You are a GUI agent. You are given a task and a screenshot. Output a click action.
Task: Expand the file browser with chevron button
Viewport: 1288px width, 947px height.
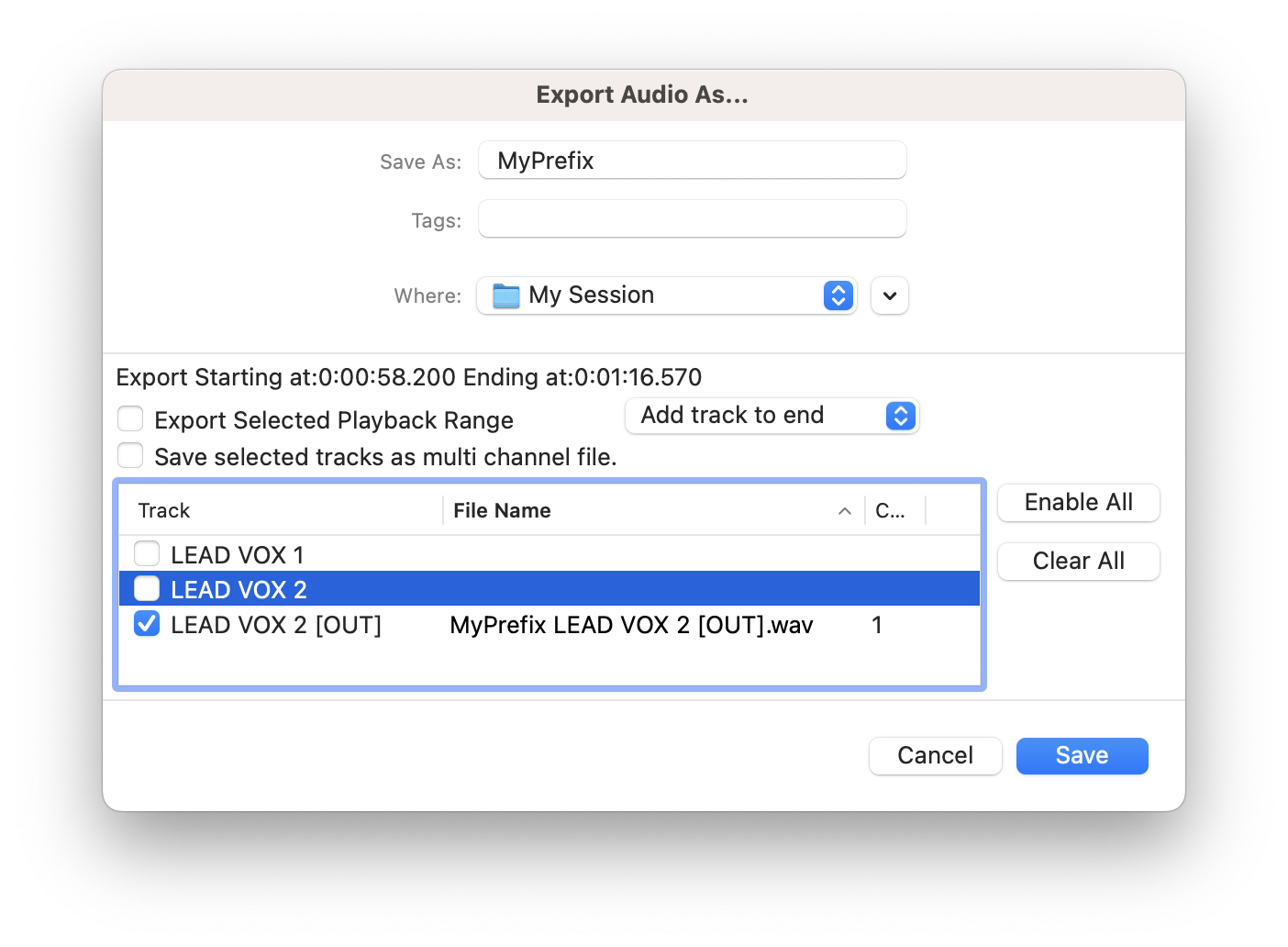pyautogui.click(x=889, y=295)
